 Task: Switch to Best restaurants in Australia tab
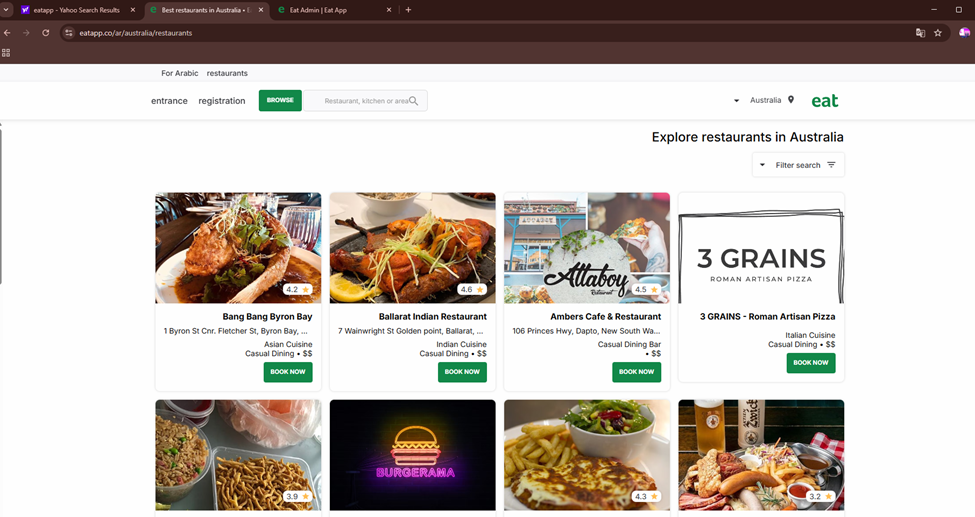pyautogui.click(x=205, y=10)
